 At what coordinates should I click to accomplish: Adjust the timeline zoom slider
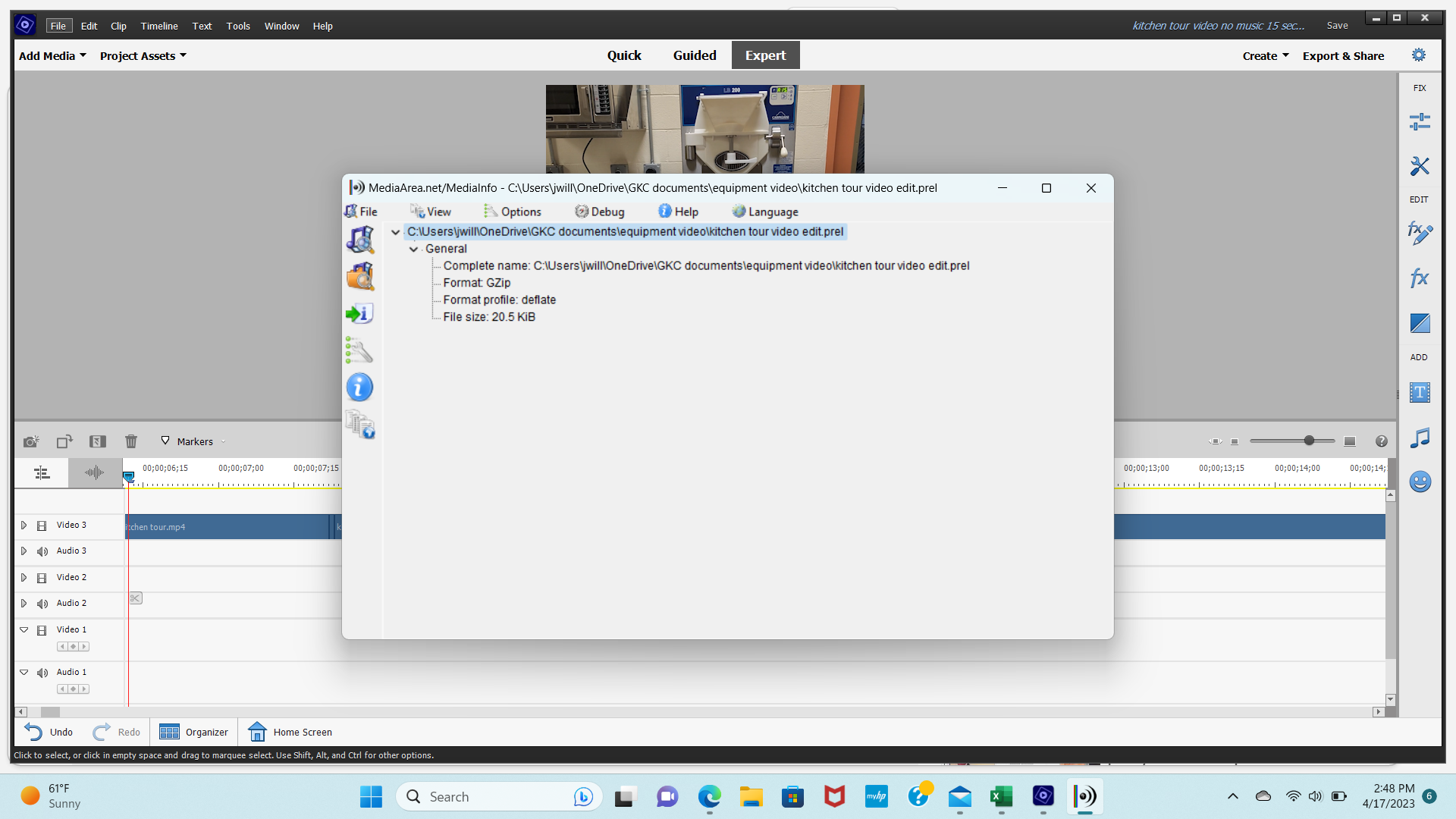[1310, 441]
